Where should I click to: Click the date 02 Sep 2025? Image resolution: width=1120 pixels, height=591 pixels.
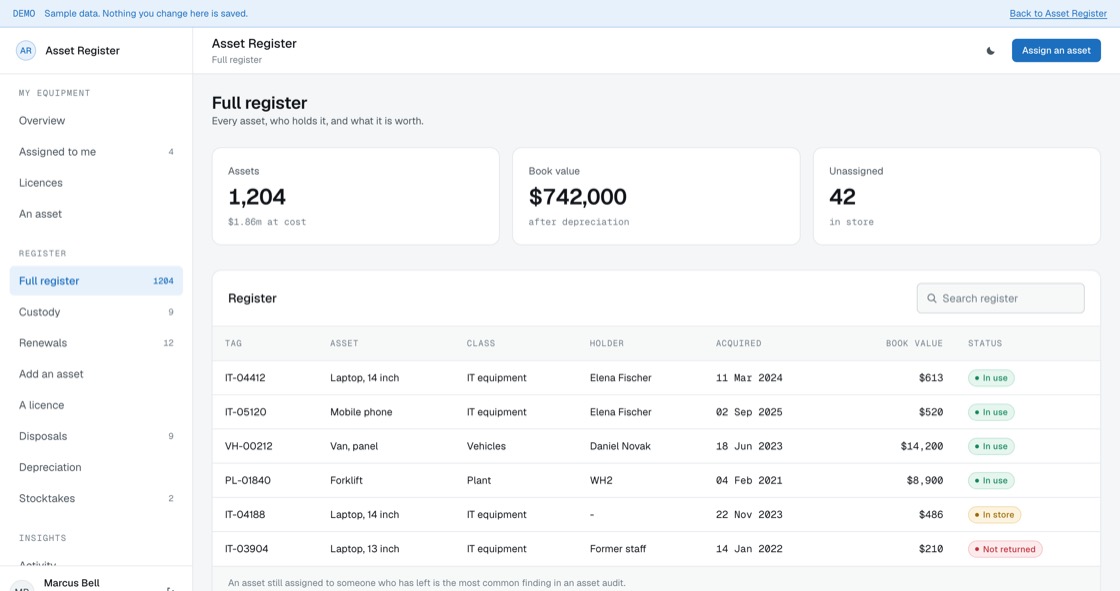point(749,412)
